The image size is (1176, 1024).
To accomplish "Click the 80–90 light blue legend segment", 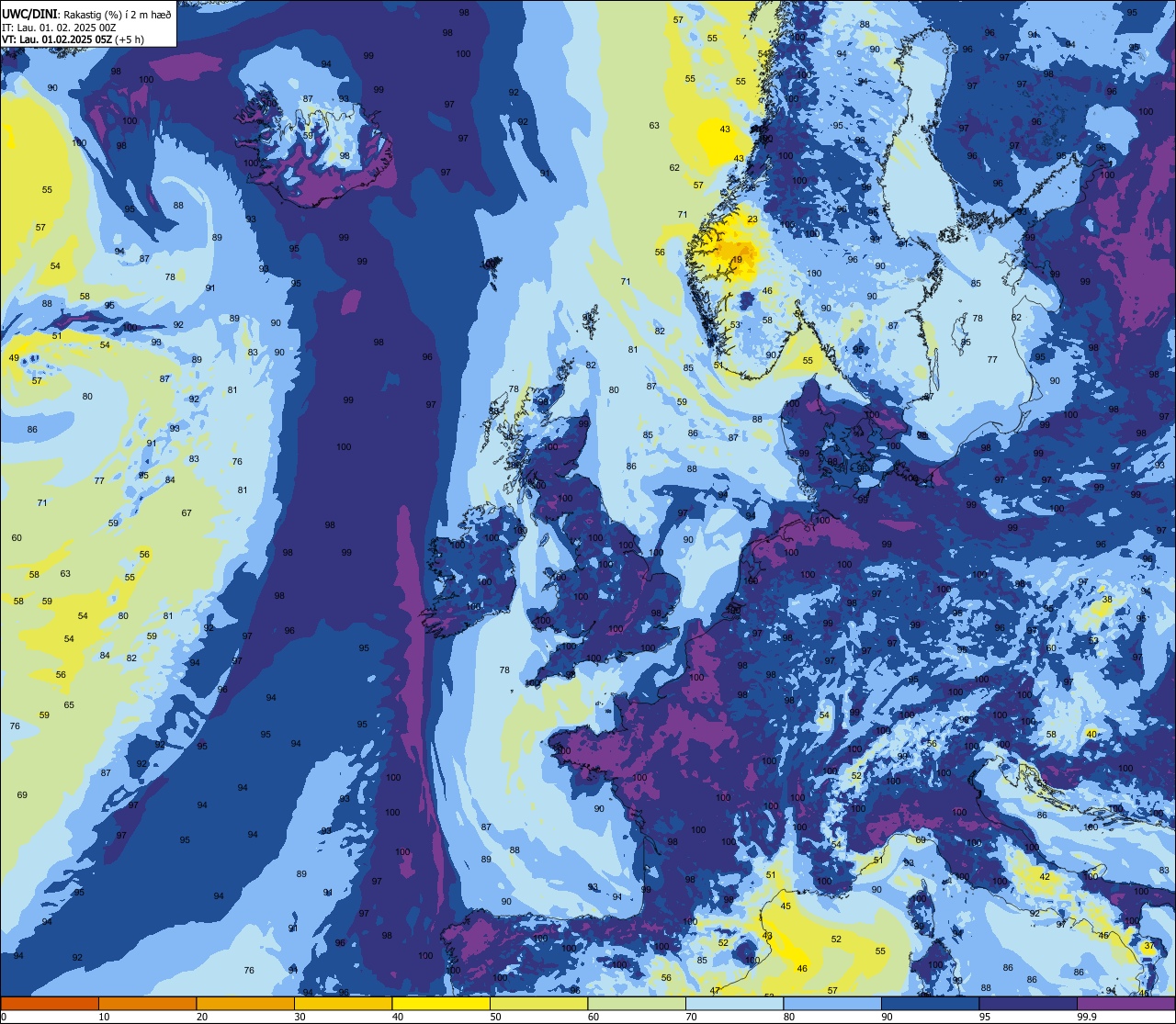I will pos(832,1003).
